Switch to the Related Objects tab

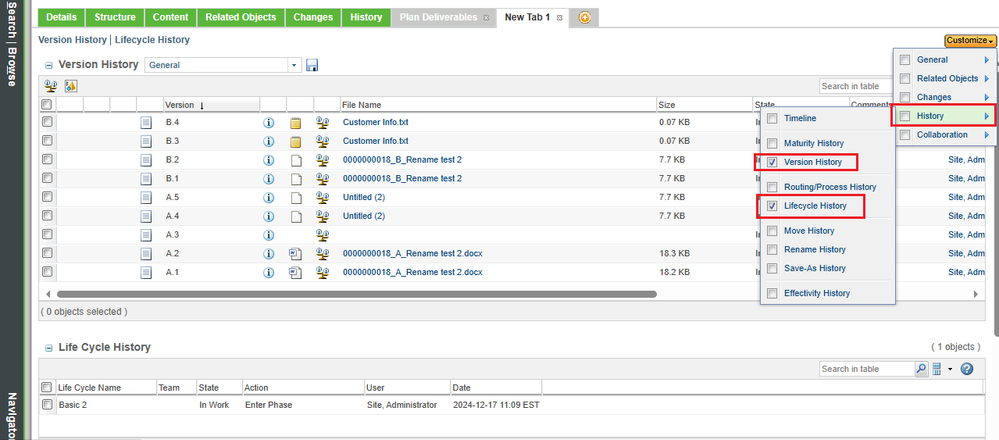[x=240, y=18]
